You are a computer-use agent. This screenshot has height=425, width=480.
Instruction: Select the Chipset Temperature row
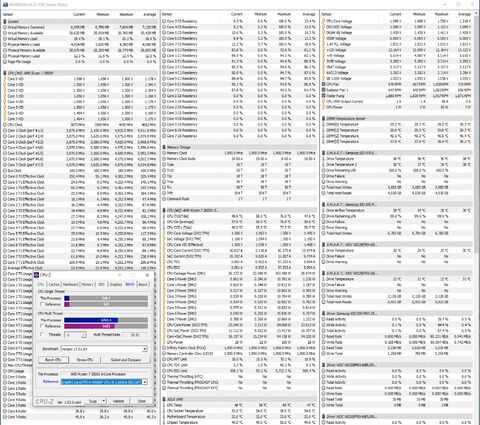tap(239, 422)
